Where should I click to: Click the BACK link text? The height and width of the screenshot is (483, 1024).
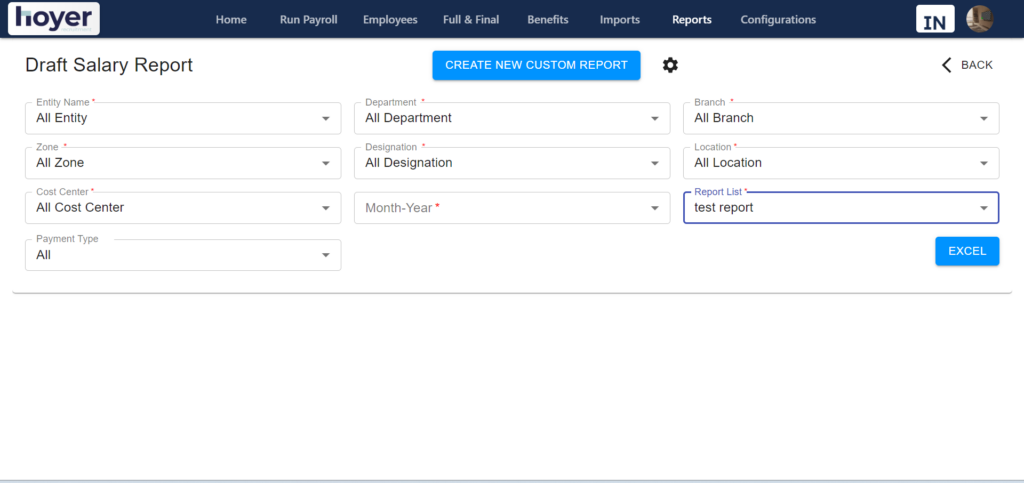tap(977, 65)
